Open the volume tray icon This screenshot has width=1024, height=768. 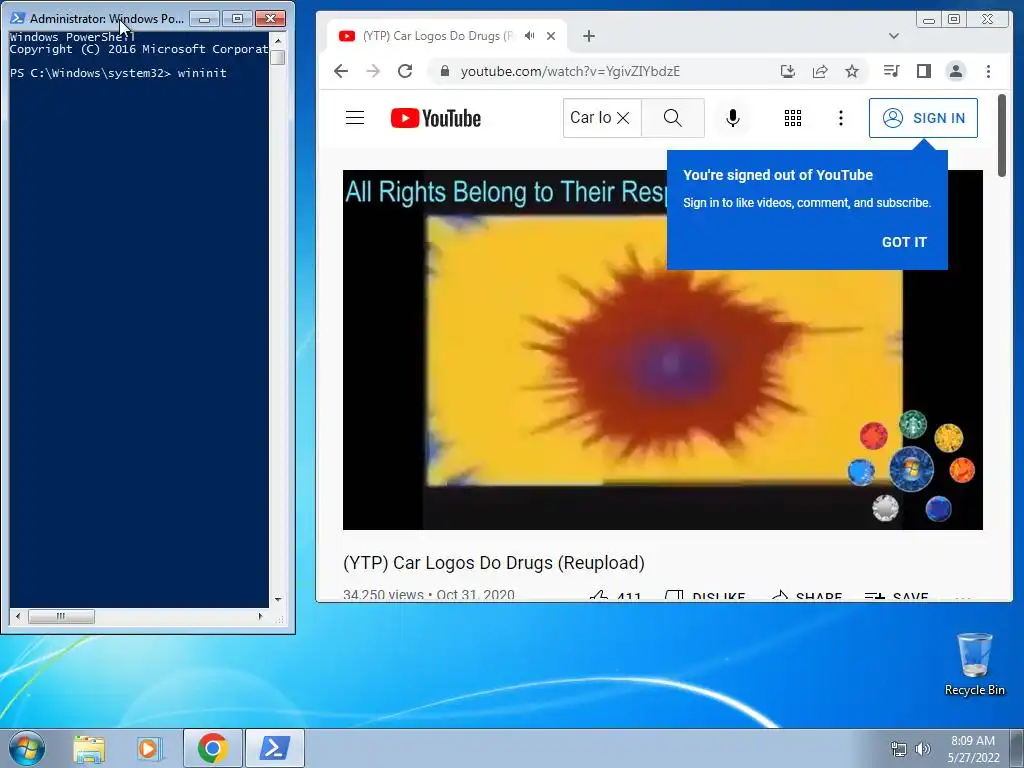[x=922, y=749]
